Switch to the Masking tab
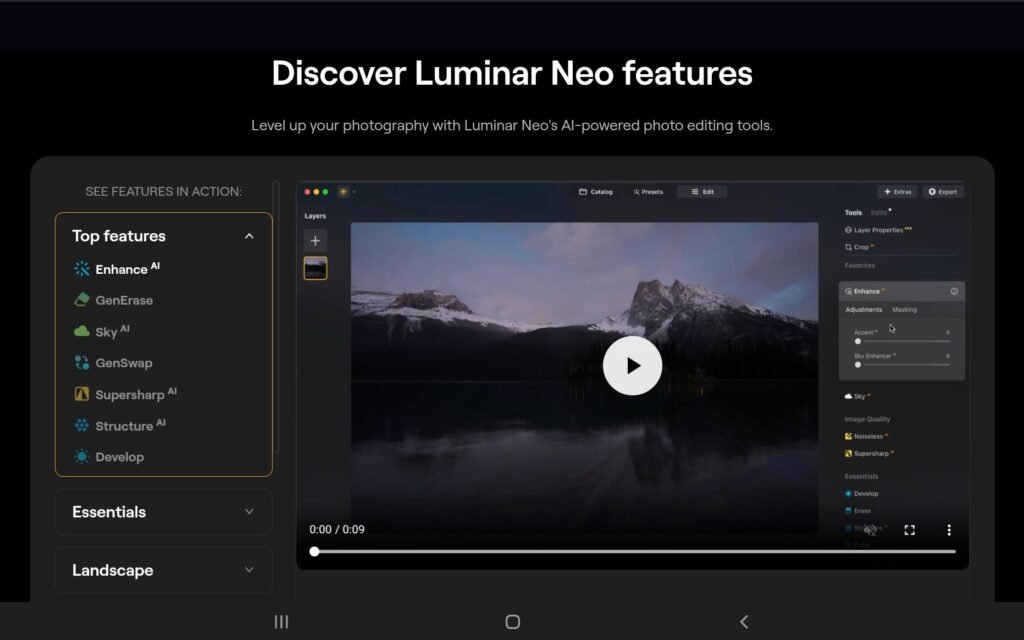 point(904,310)
